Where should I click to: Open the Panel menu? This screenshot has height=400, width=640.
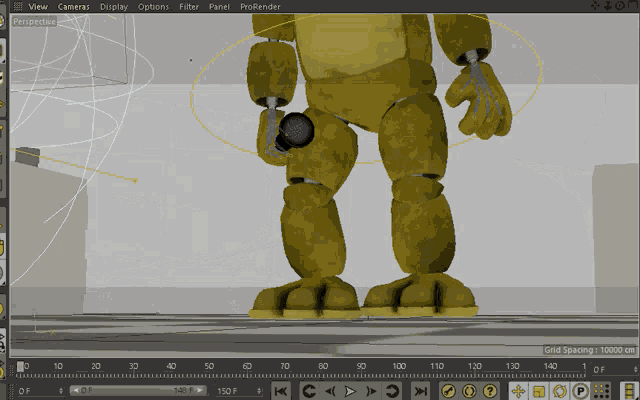coord(219,7)
